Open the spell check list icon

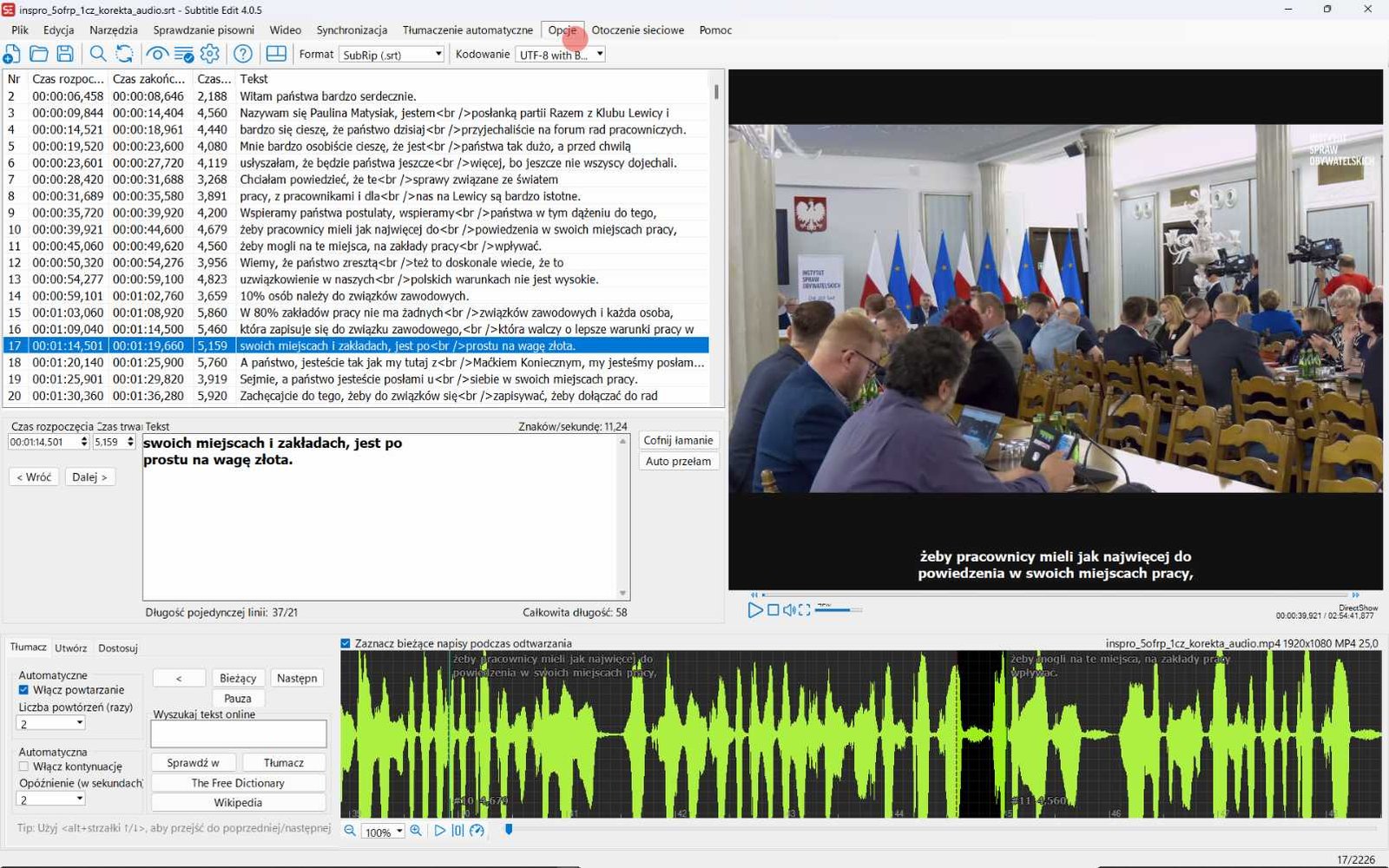point(184,54)
